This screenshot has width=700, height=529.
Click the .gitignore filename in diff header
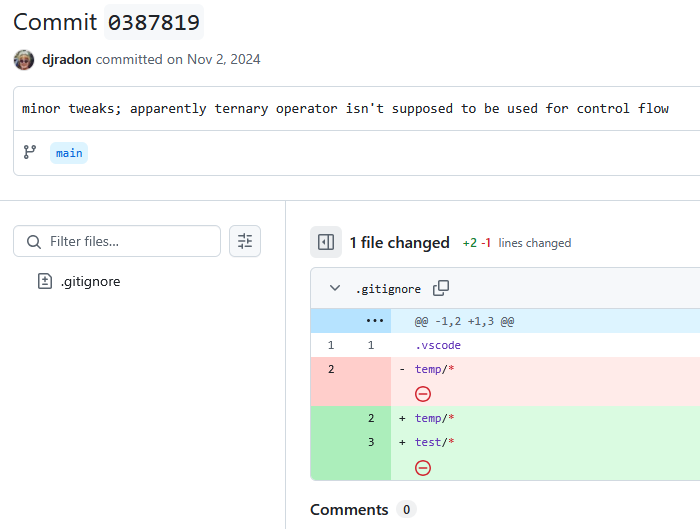(x=388, y=289)
